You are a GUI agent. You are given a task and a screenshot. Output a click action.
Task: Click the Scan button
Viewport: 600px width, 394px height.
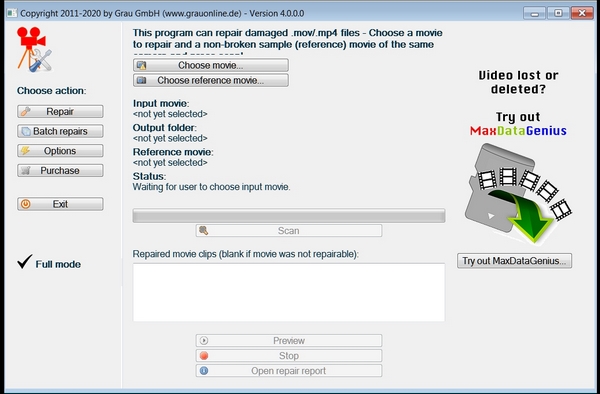click(289, 231)
